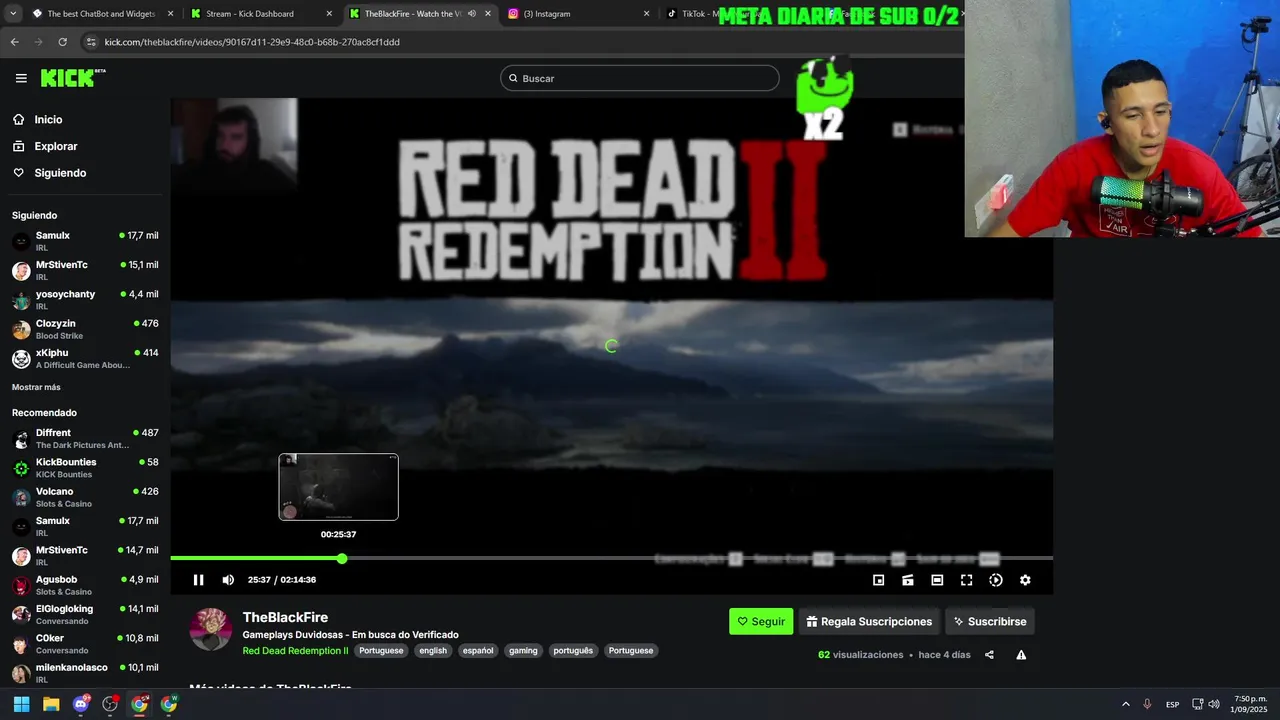
Task: Focus the Buscar search field
Action: (x=640, y=78)
